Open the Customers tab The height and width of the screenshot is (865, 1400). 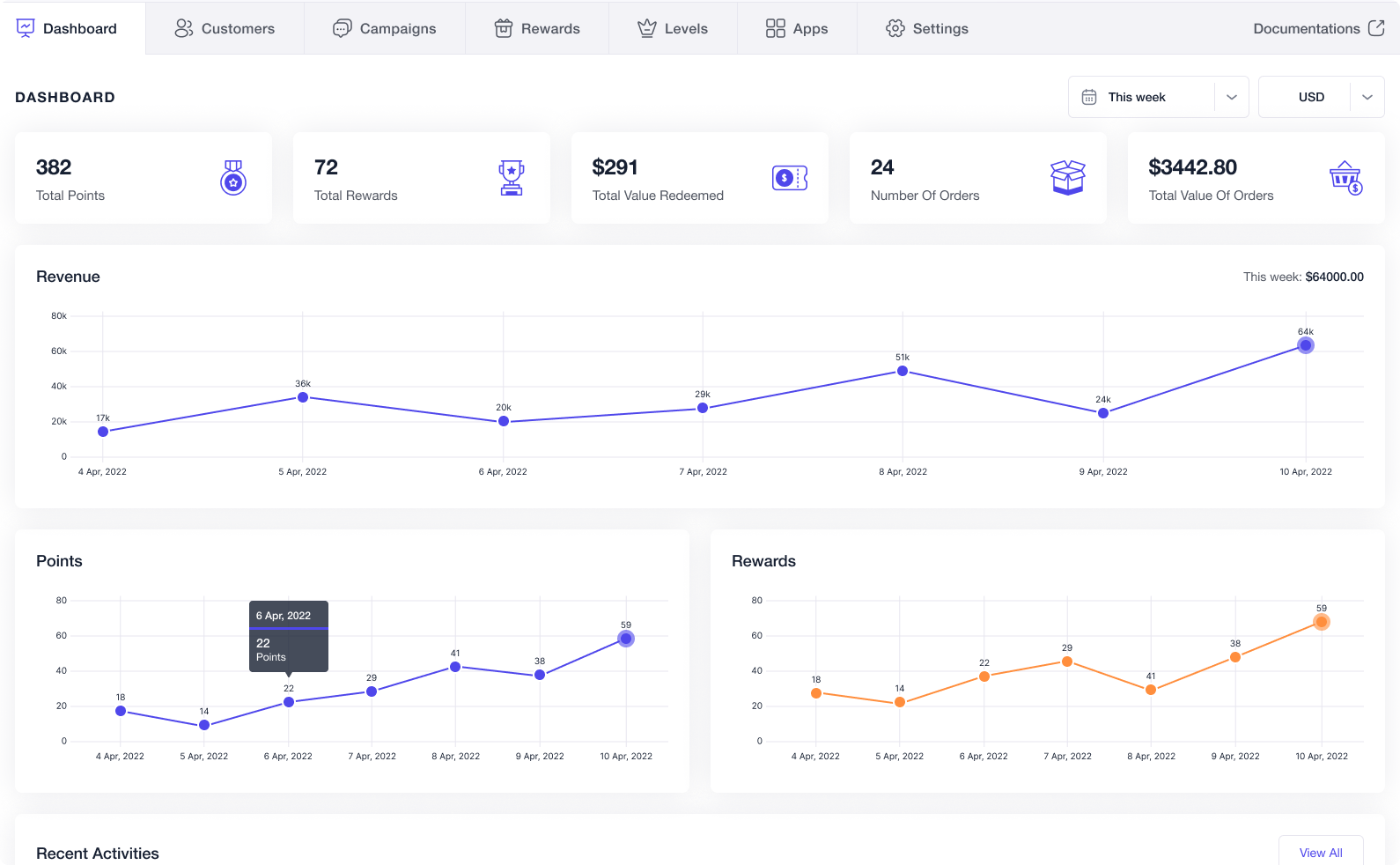pyautogui.click(x=225, y=28)
